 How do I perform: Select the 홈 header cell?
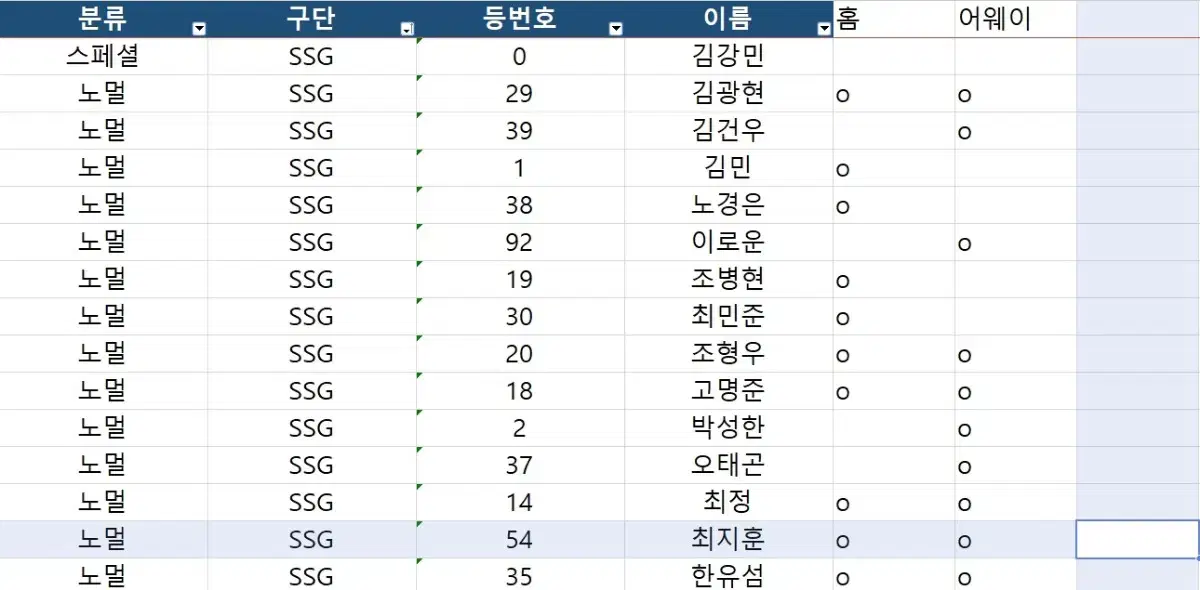click(x=894, y=19)
